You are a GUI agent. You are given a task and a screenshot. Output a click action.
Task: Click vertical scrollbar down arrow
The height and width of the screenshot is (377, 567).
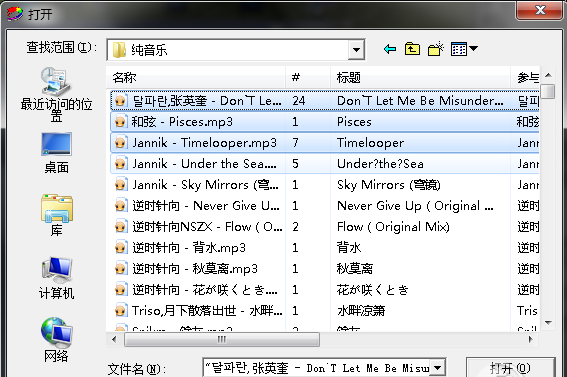coord(548,322)
